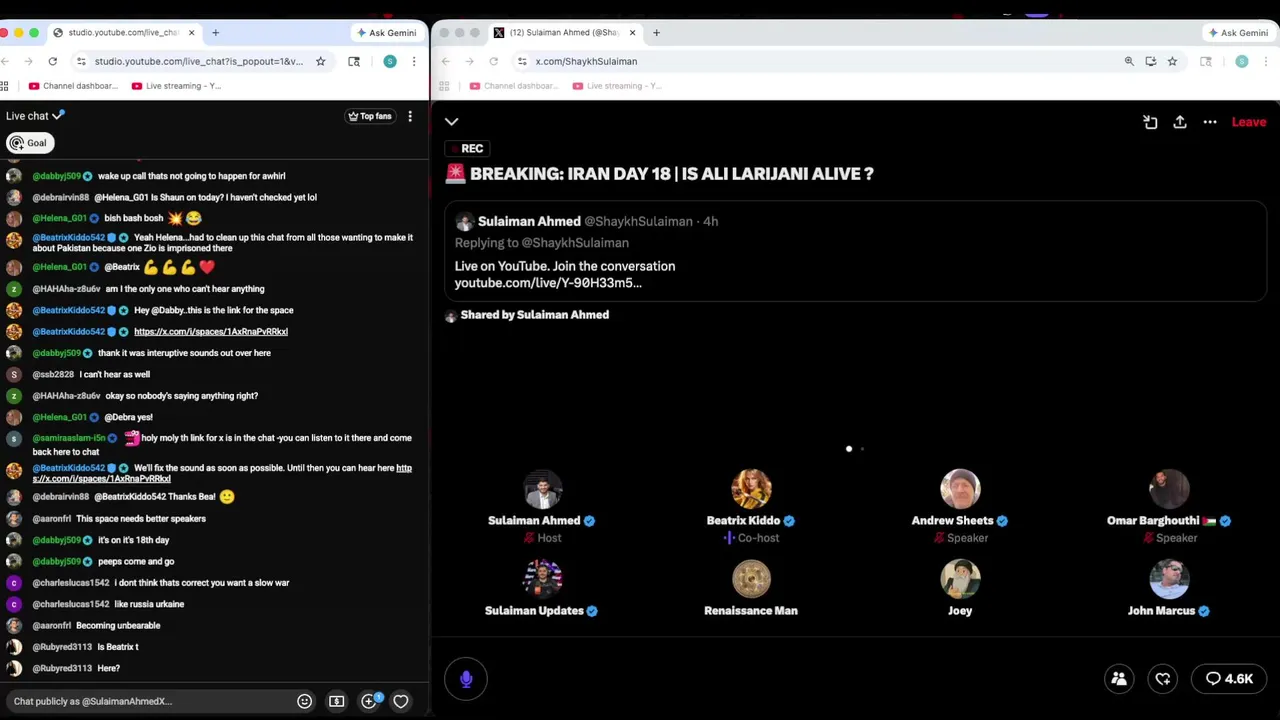Open the 4.6K comments in Space
Screen dimensions: 1280x720
[x=1229, y=679]
